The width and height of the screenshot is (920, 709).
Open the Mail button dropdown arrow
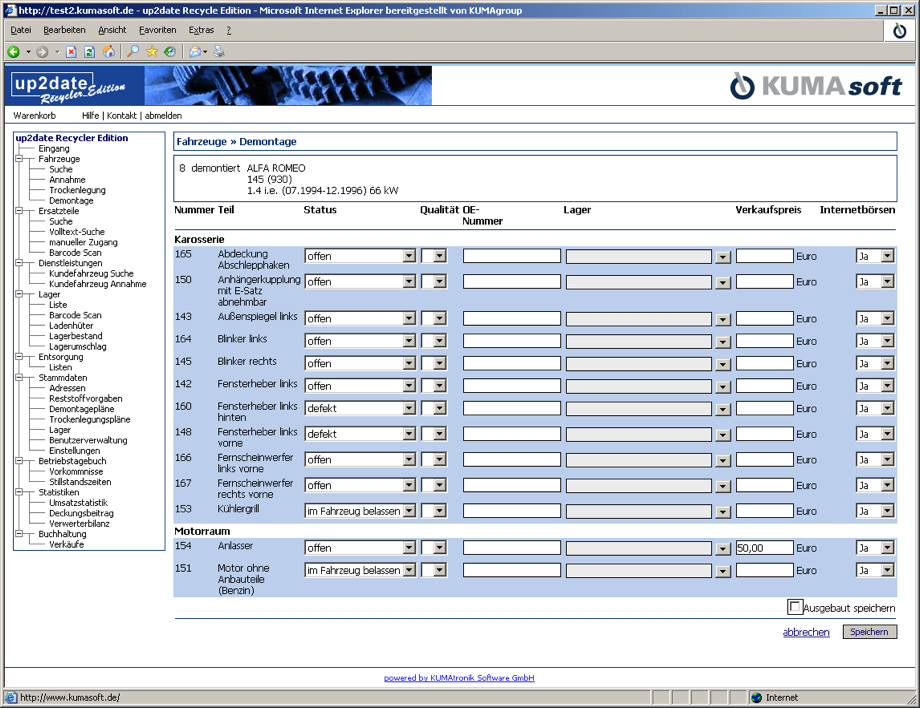[205, 52]
